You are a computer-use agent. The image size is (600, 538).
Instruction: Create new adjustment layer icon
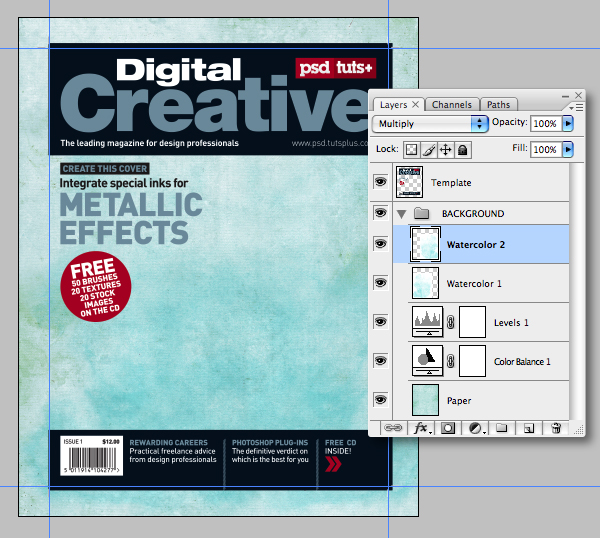[476, 428]
